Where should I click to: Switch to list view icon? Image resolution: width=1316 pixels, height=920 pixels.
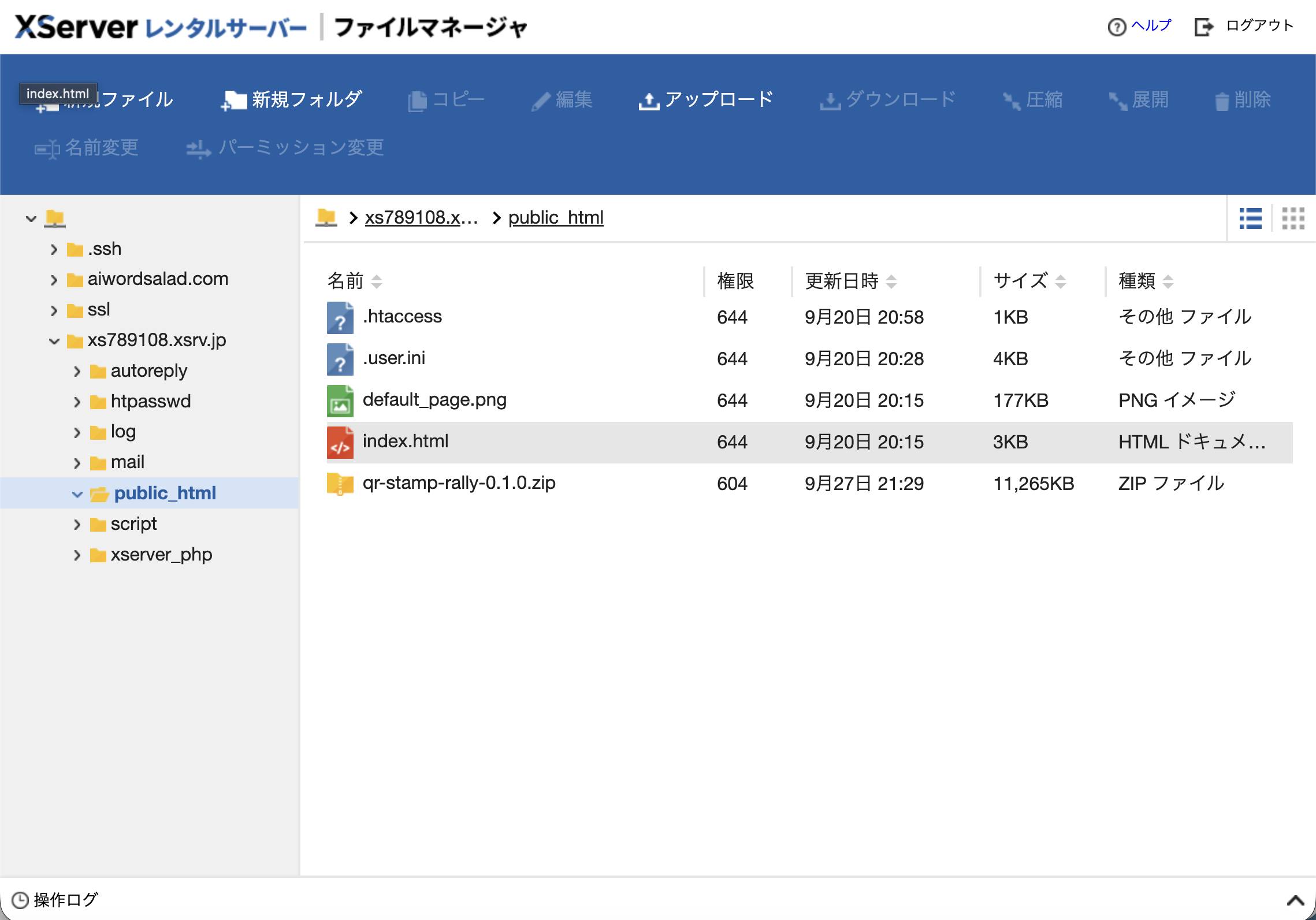tap(1250, 218)
